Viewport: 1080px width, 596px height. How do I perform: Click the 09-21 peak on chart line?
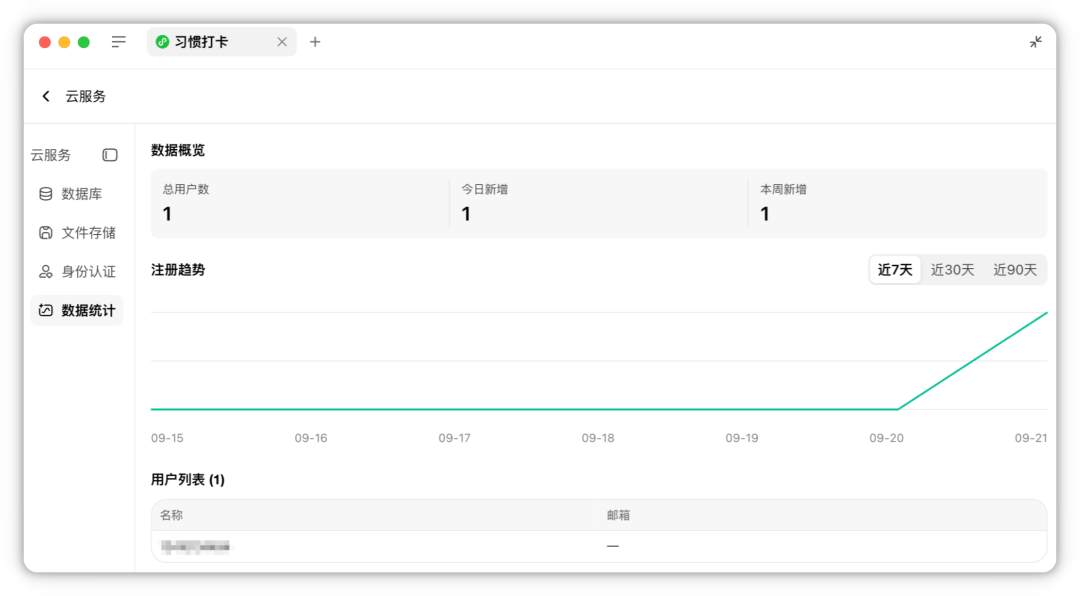point(1046,314)
